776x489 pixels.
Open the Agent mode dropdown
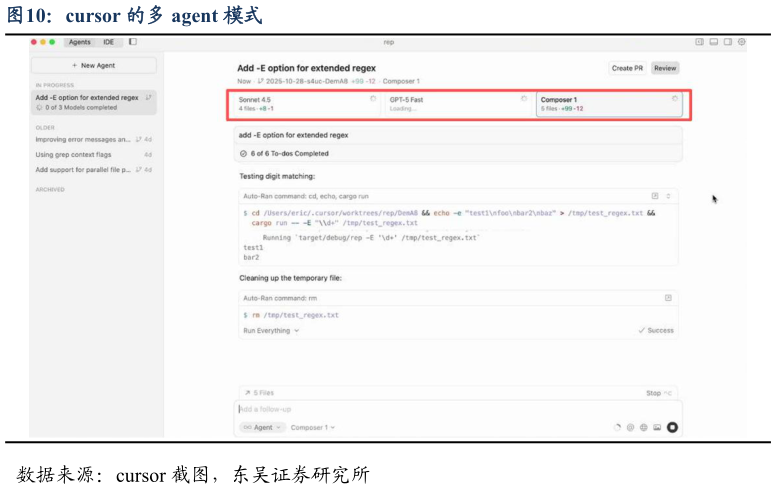click(262, 427)
